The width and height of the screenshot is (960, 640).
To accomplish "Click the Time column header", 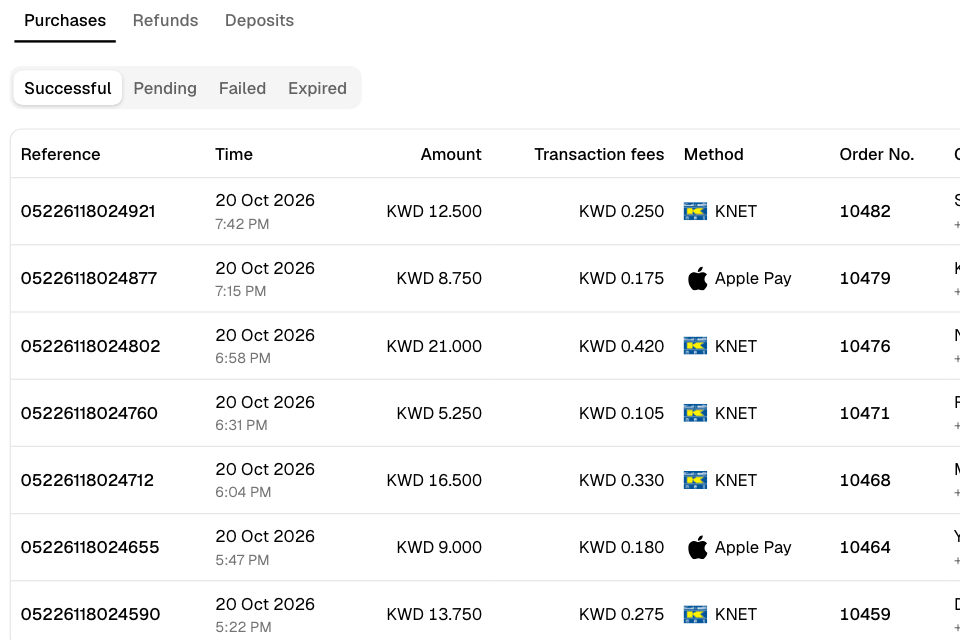I will (x=234, y=154).
